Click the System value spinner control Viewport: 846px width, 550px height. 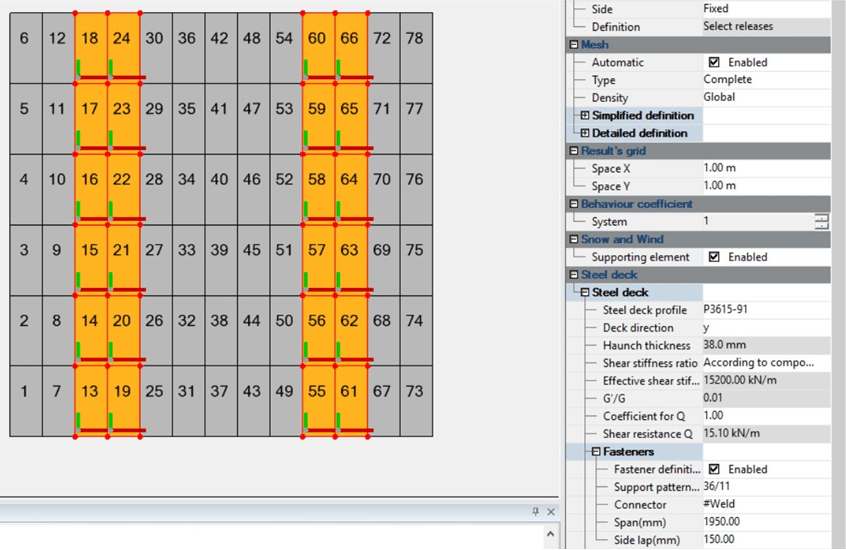(821, 222)
